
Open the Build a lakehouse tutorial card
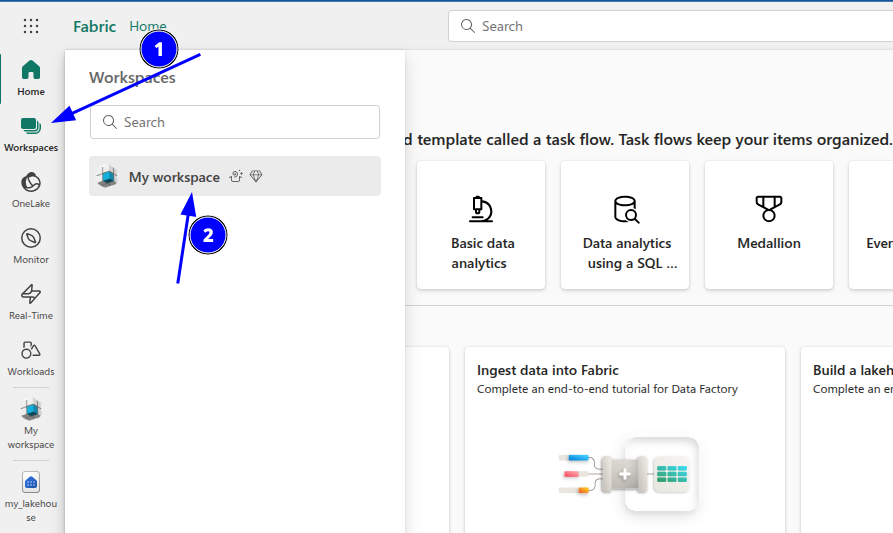click(846, 440)
